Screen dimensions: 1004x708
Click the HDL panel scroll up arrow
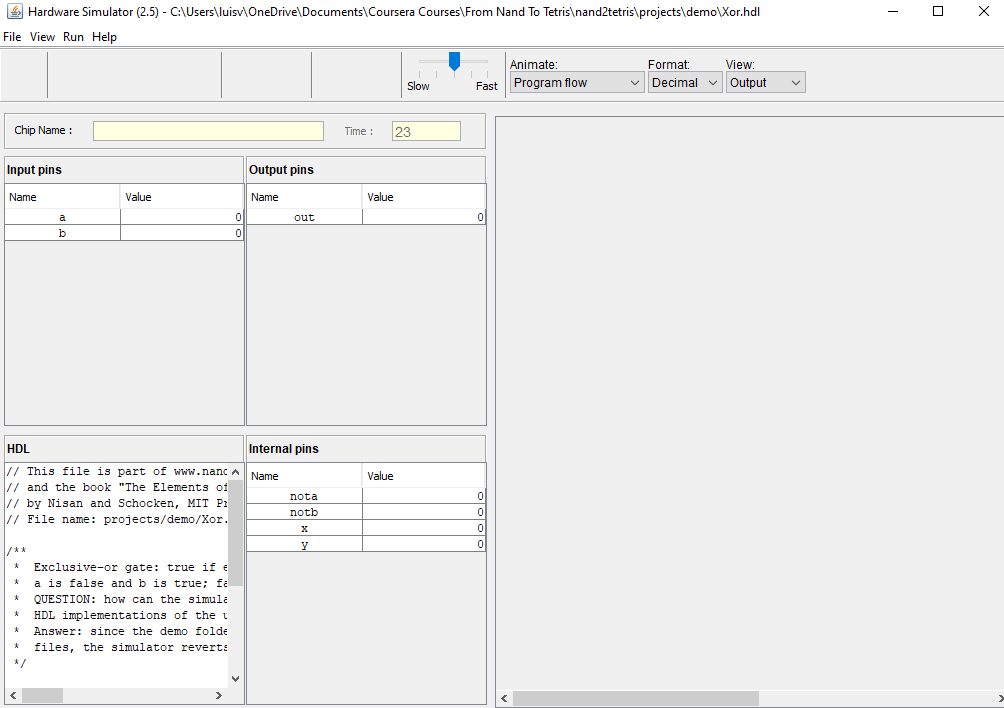[x=236, y=472]
